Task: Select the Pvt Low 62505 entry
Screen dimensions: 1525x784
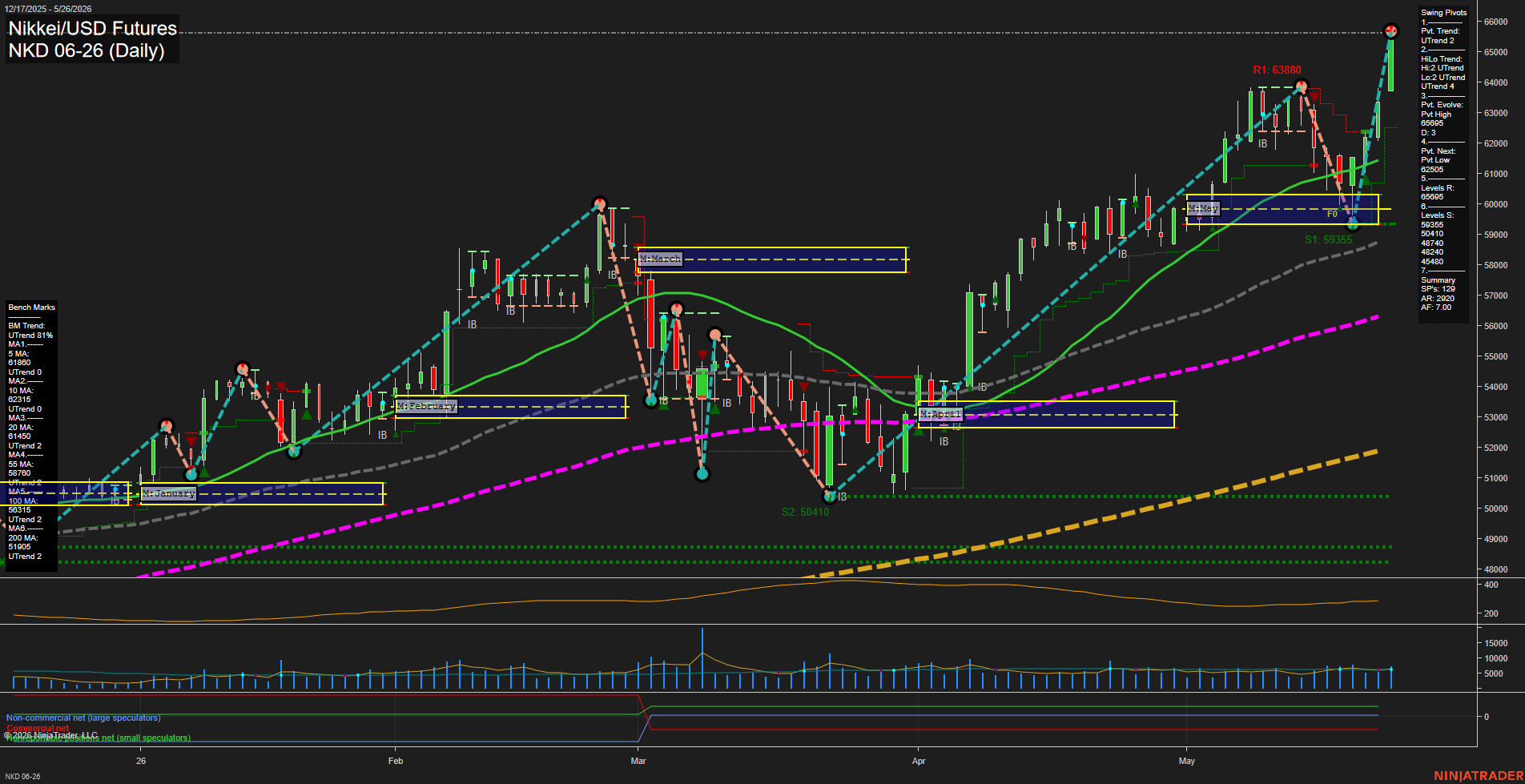Action: 1435,165
